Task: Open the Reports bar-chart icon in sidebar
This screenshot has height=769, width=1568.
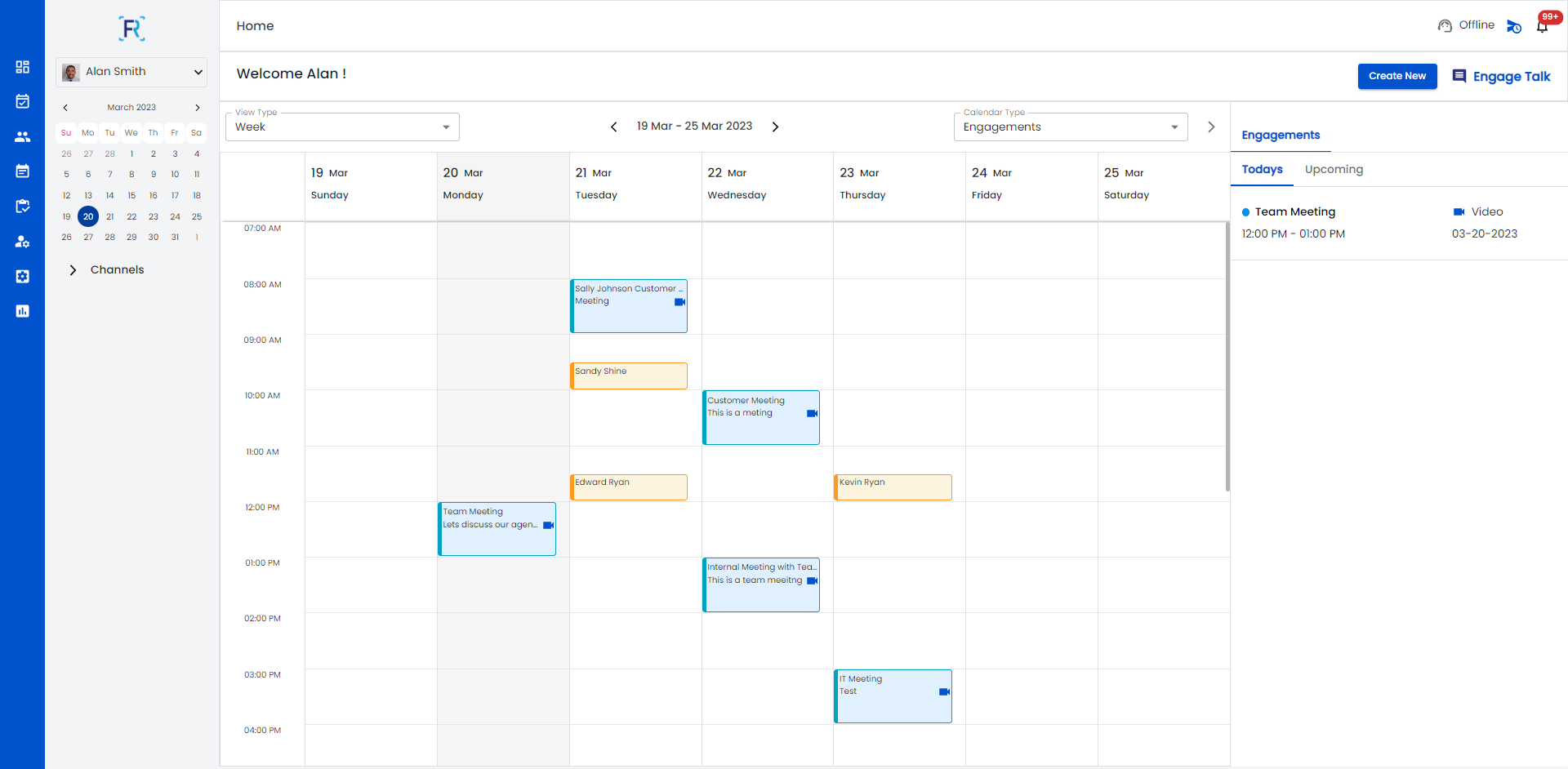Action: click(x=22, y=311)
